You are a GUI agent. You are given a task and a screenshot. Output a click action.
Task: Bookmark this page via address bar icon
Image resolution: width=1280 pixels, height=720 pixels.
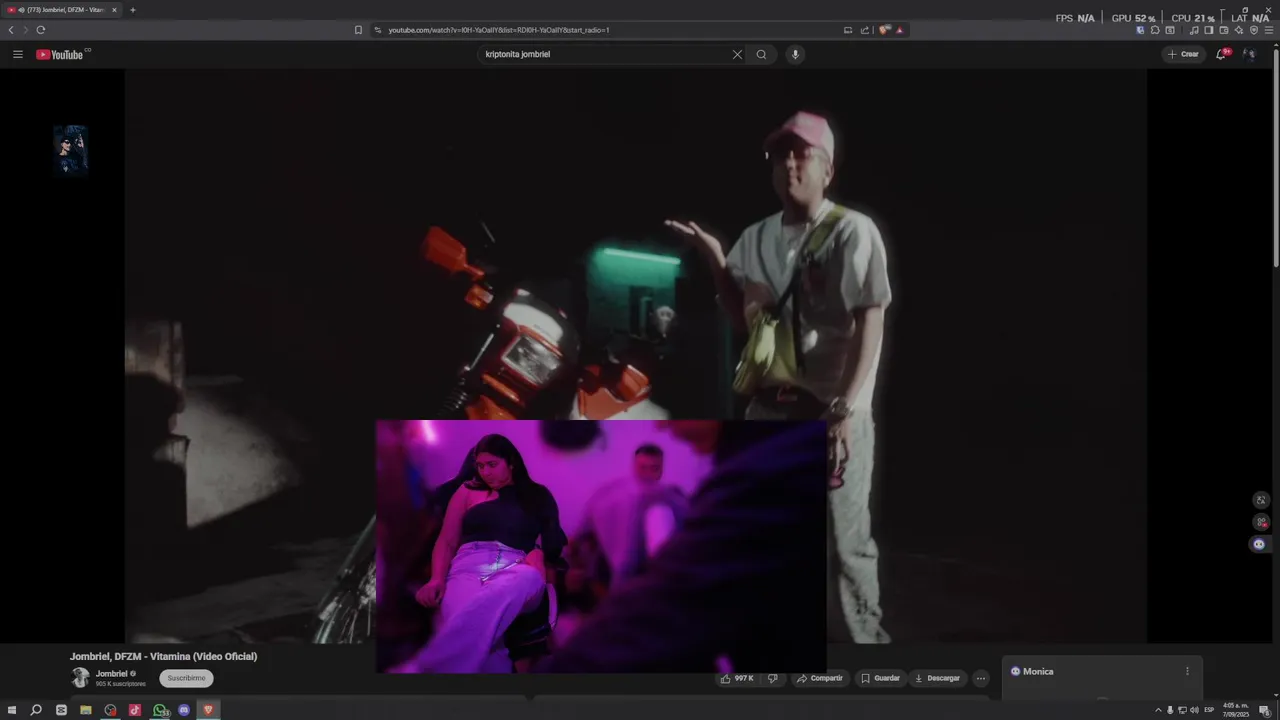click(358, 30)
